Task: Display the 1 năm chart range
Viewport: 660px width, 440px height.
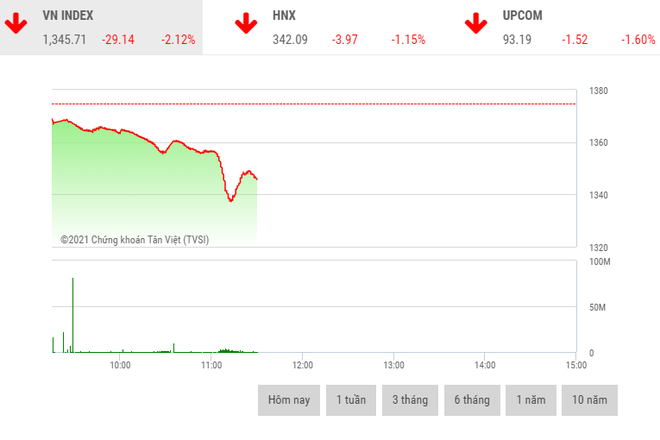Action: 531,400
